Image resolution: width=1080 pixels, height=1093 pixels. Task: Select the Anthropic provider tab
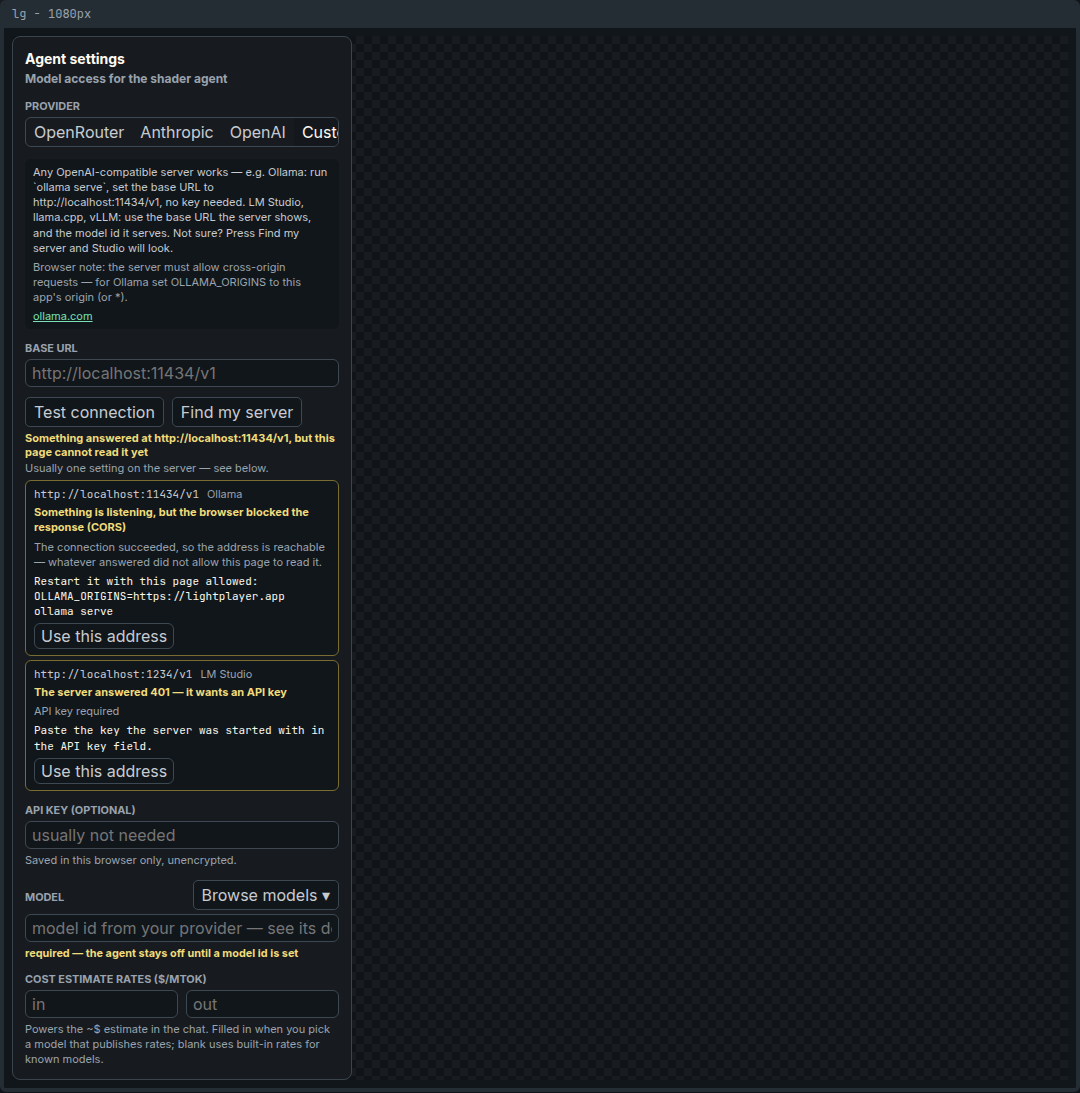tap(177, 132)
